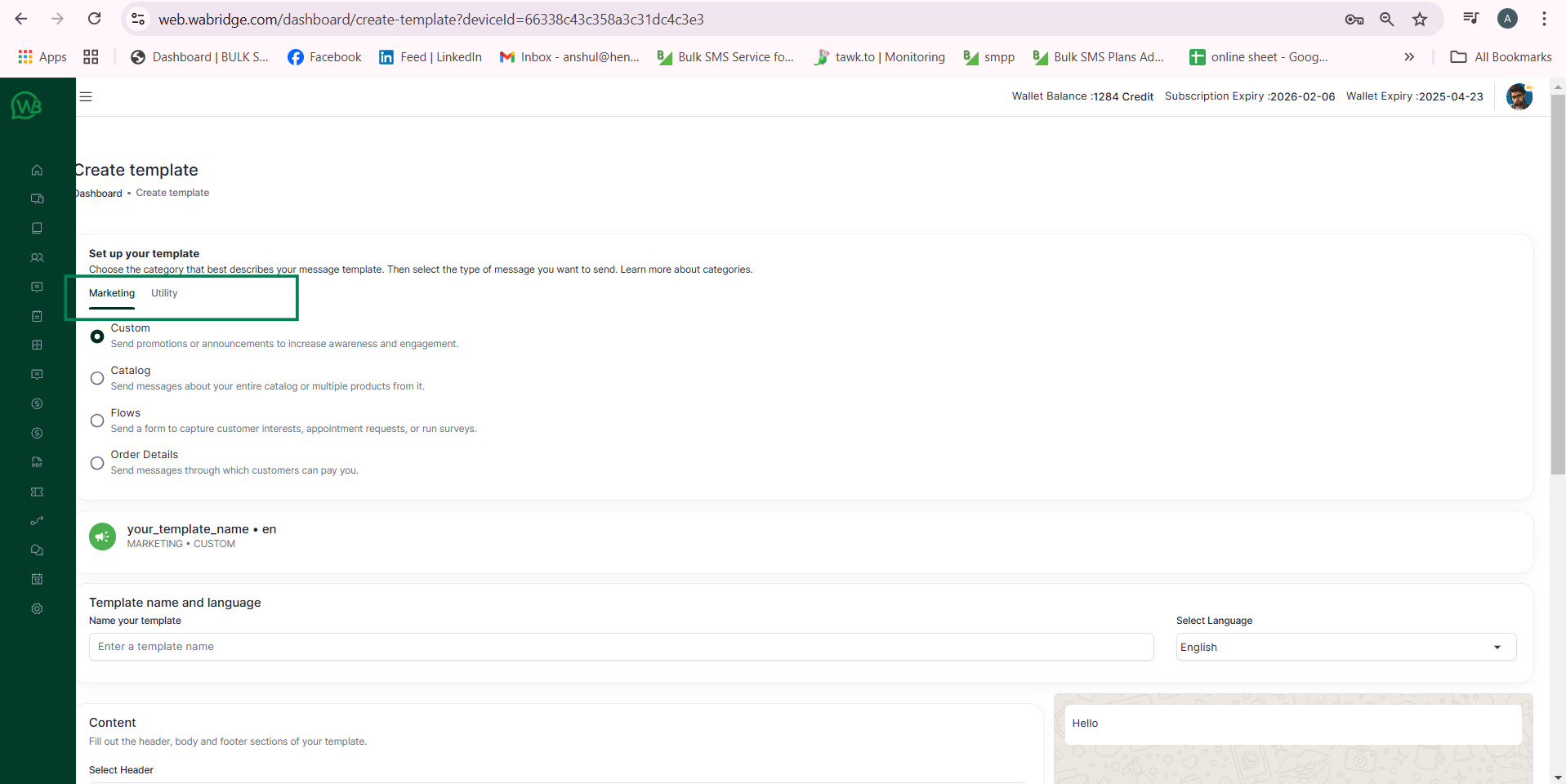1566x784 pixels.
Task: Open the tawk.to | Monitoring bookmark
Action: (880, 56)
